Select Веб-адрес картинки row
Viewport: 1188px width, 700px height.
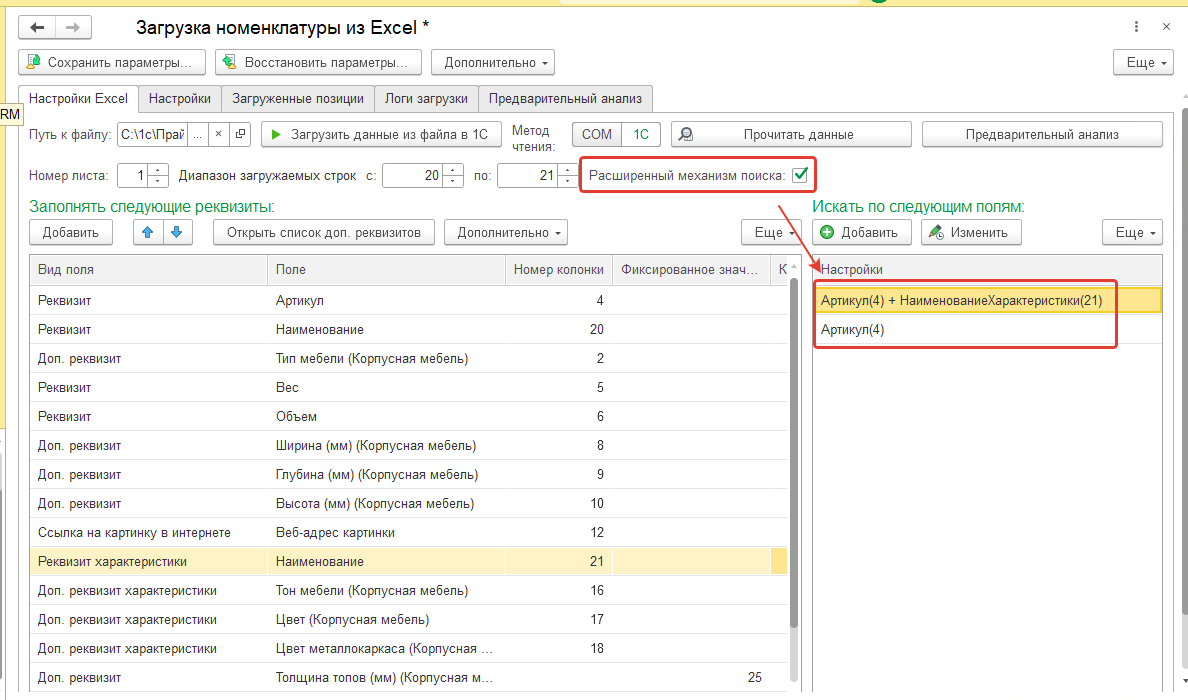409,533
